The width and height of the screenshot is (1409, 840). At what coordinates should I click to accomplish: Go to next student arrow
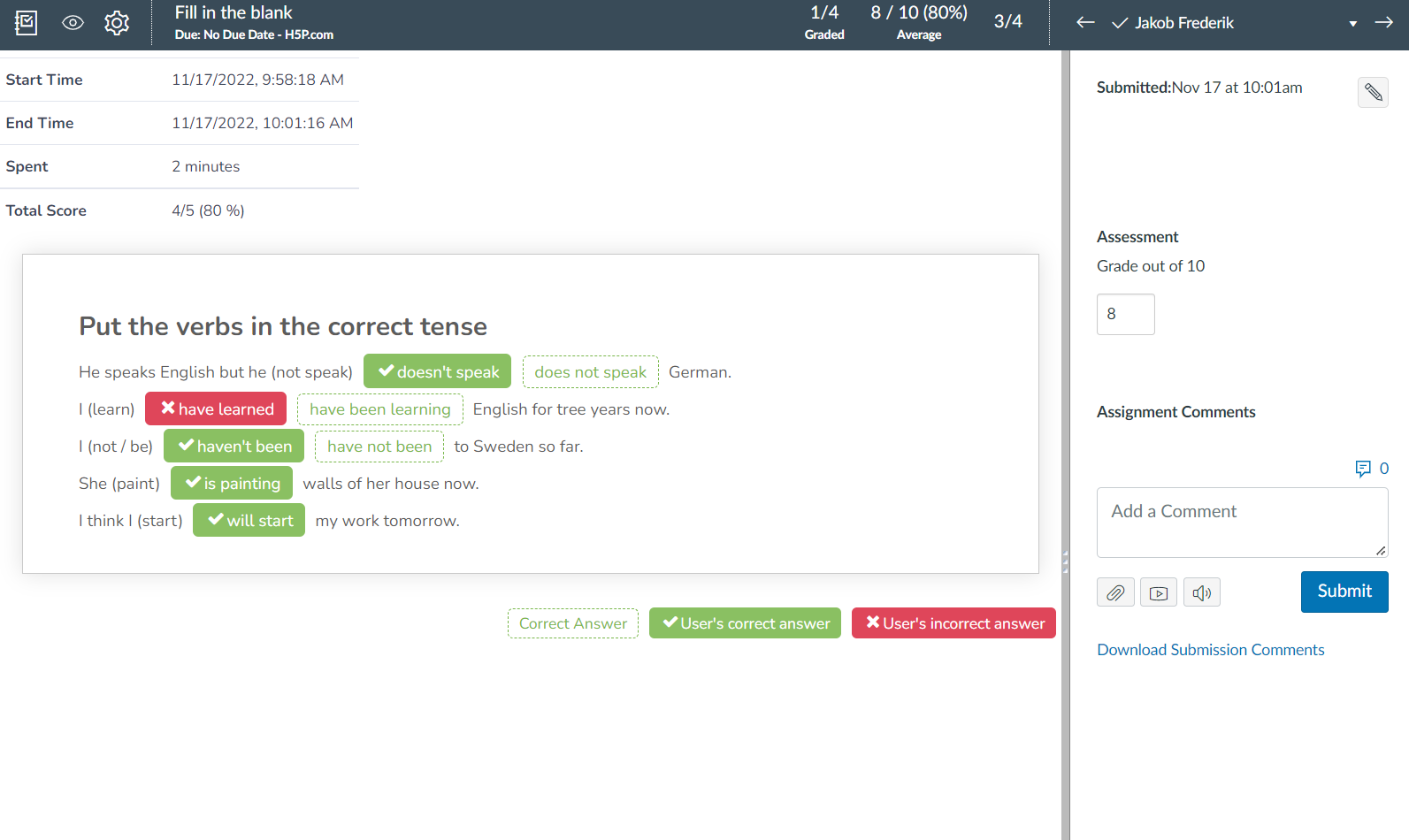point(1384,23)
